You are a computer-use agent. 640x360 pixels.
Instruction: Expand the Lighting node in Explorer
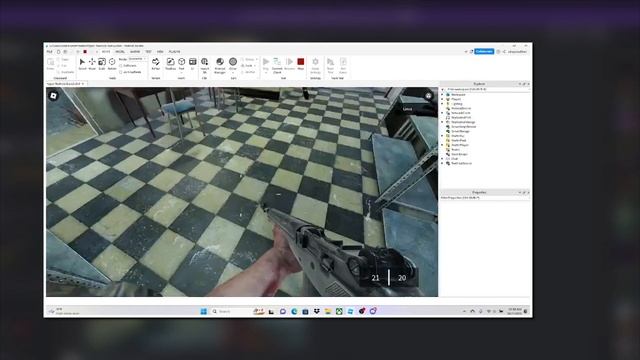pyautogui.click(x=442, y=104)
